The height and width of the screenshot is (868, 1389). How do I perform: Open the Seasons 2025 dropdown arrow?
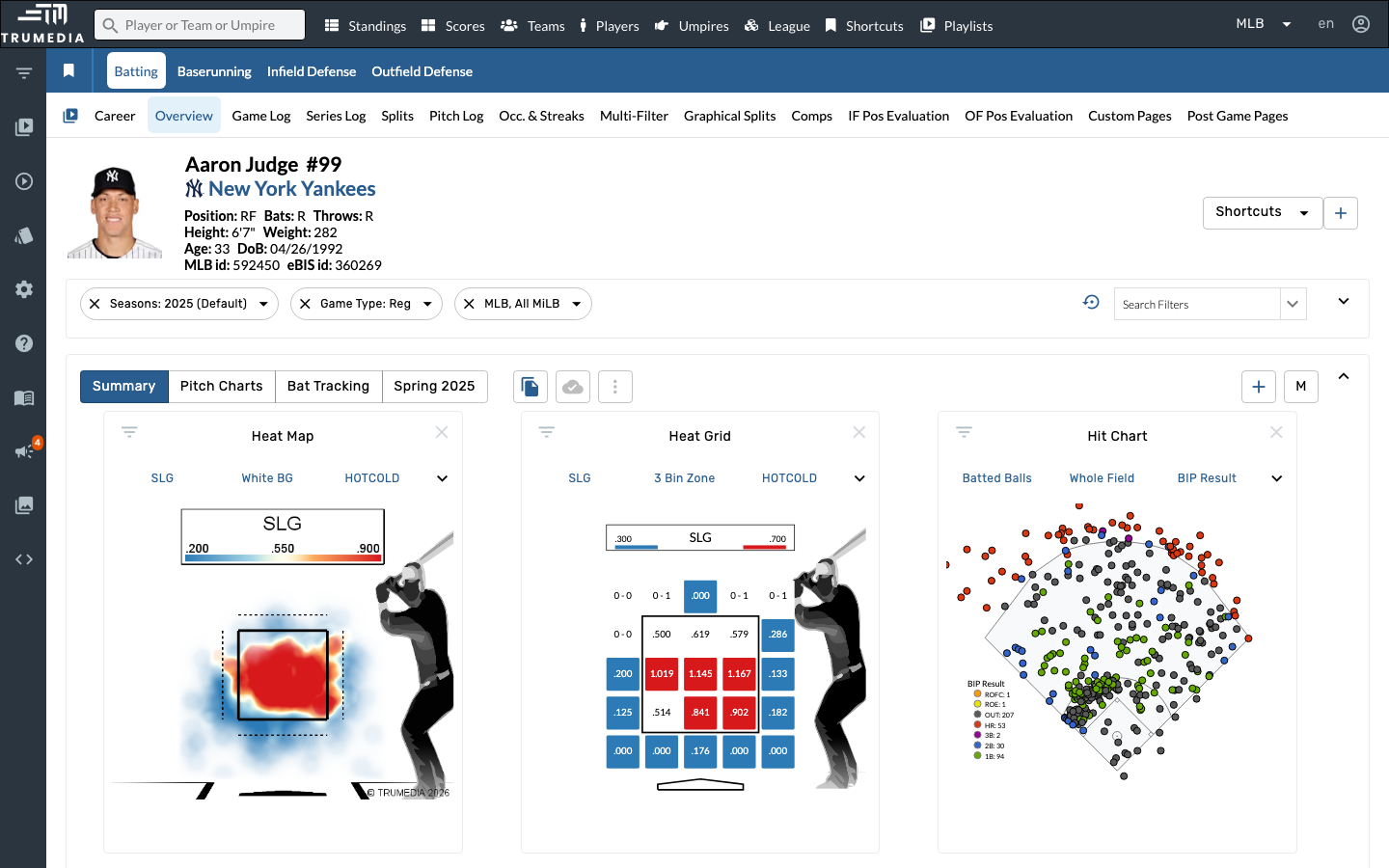tap(263, 304)
